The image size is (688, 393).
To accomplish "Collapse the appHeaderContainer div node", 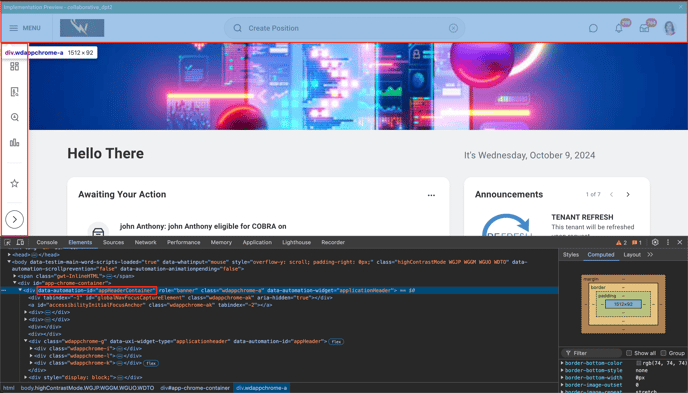I will point(20,290).
